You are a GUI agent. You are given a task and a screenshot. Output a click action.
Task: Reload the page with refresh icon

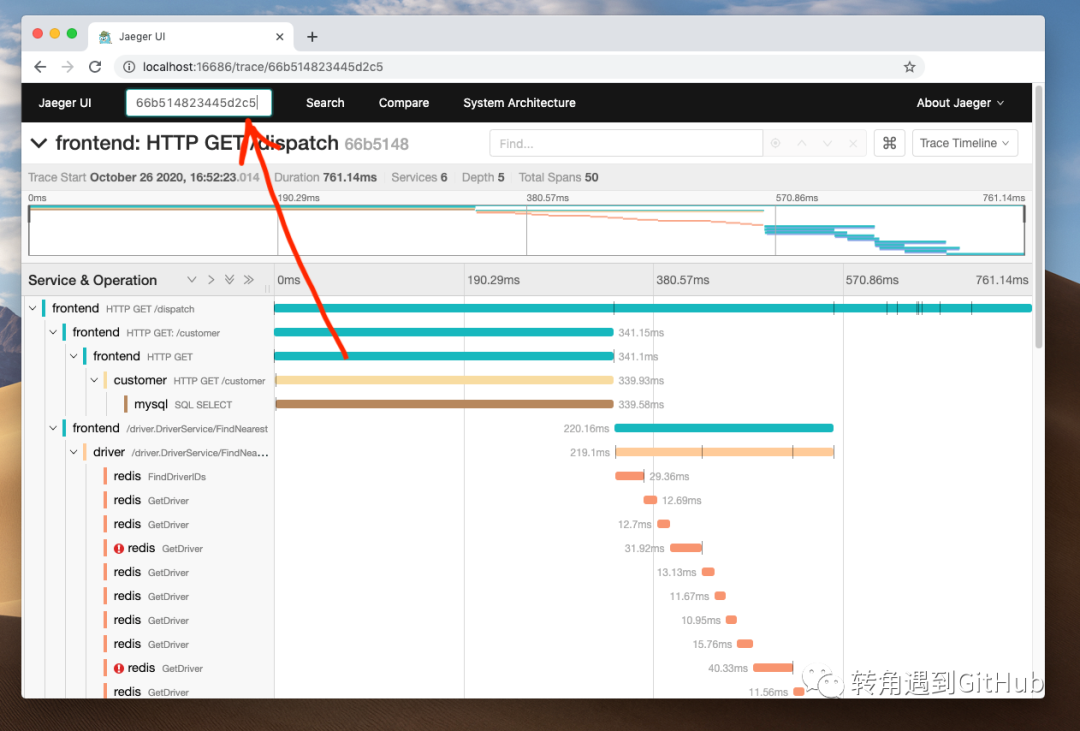click(x=95, y=67)
